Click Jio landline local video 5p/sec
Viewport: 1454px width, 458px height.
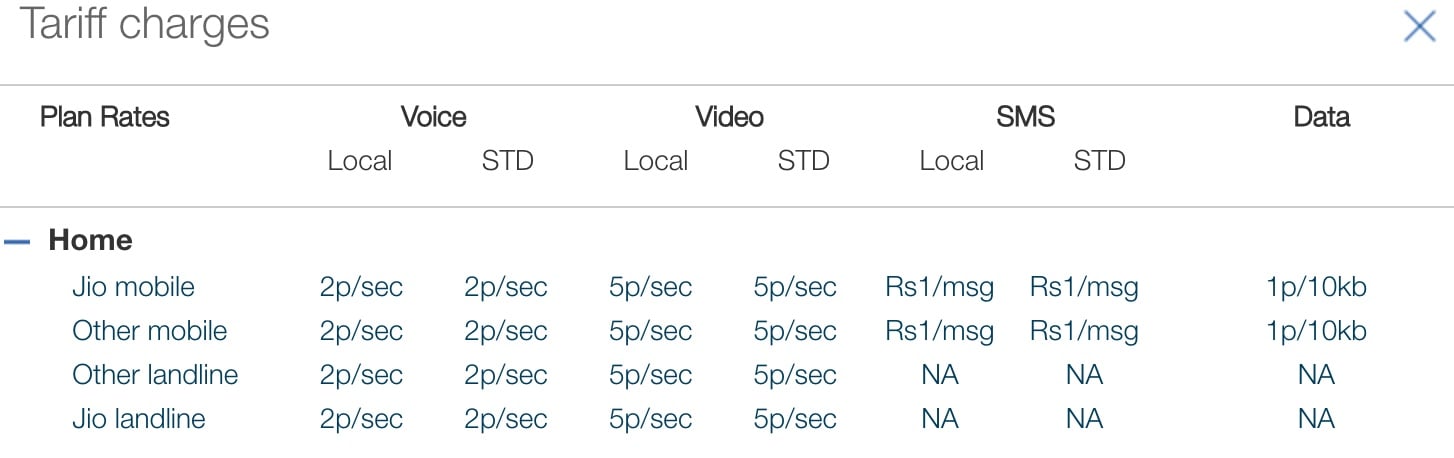click(650, 419)
